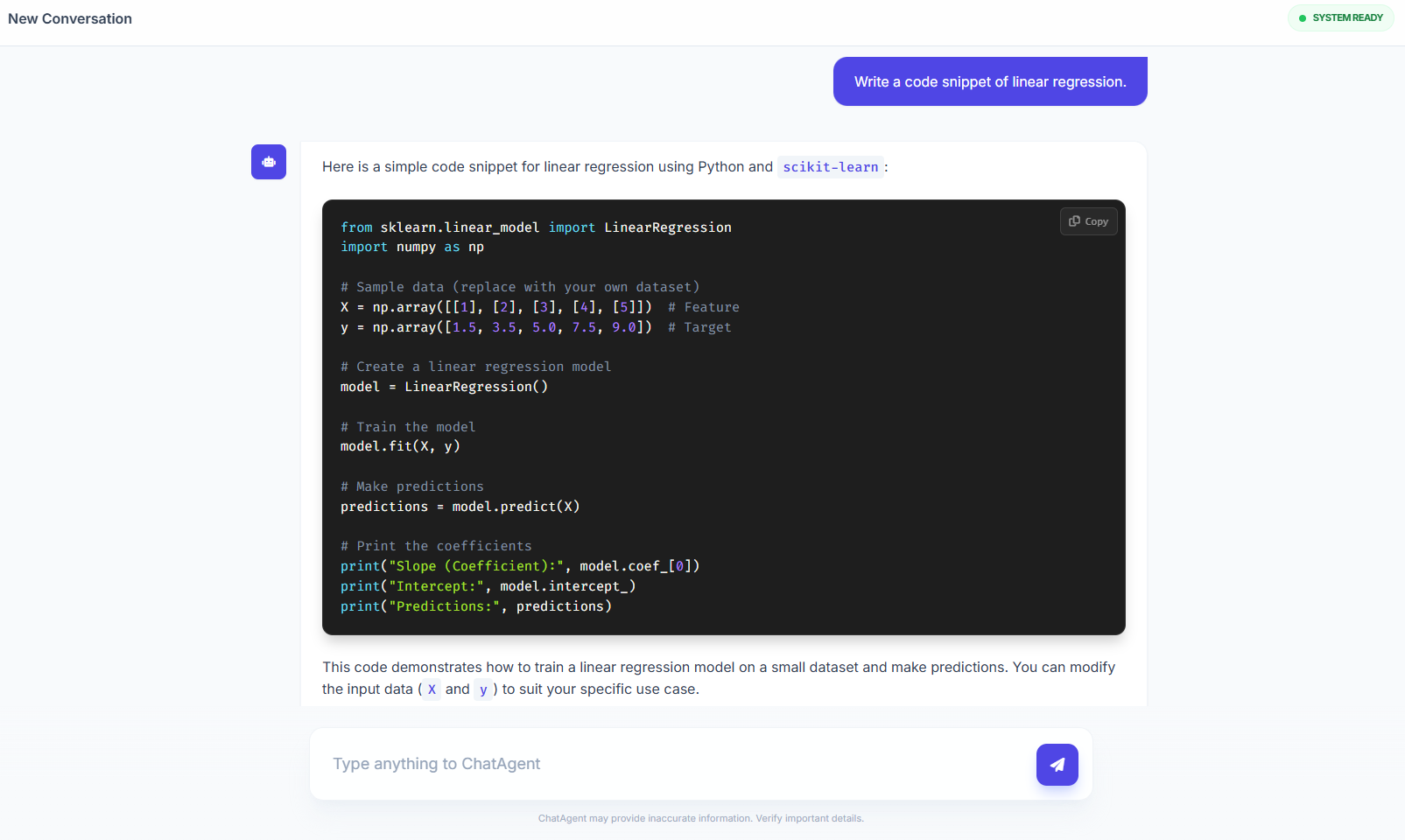Click the disclaimer text below the input
Viewport: 1405px width, 840px height.
pyautogui.click(x=701, y=818)
